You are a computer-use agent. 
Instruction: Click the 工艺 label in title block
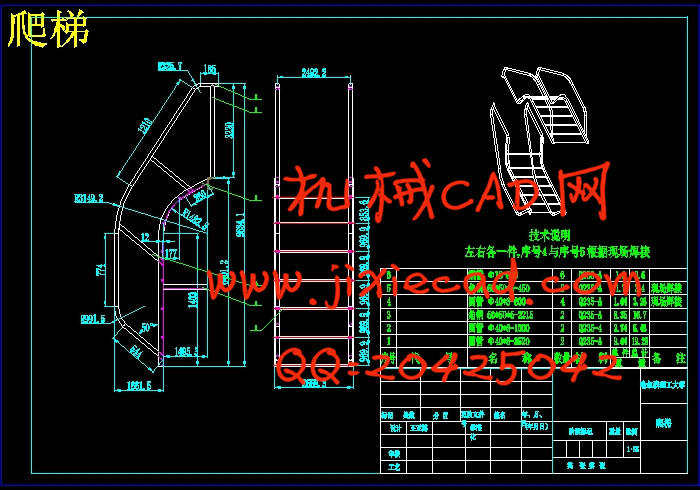click(394, 466)
